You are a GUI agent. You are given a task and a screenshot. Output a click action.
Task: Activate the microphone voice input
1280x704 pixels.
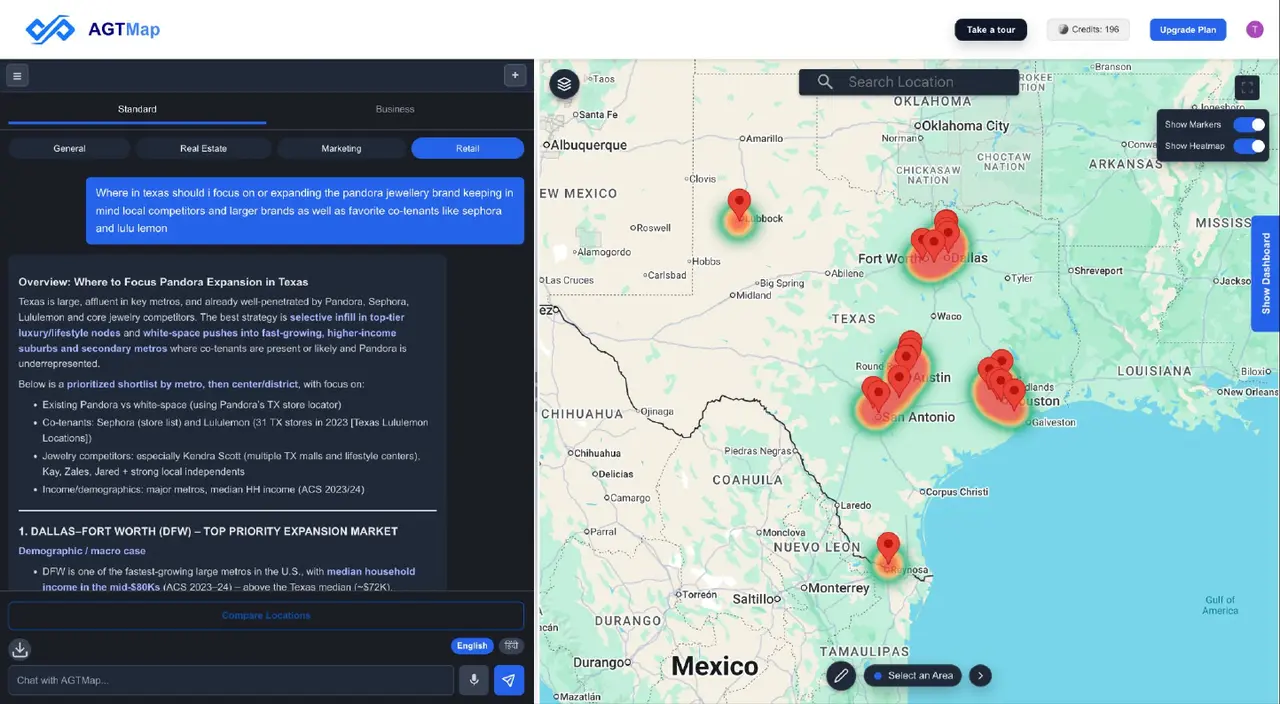tap(474, 680)
